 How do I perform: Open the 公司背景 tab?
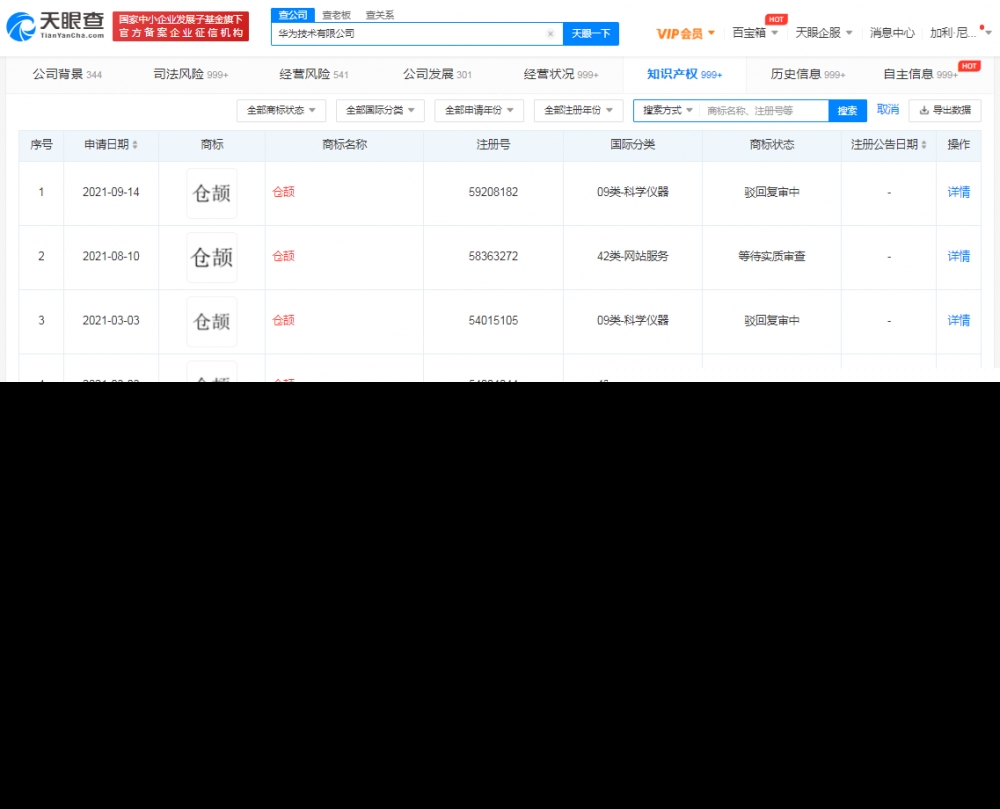pos(67,74)
